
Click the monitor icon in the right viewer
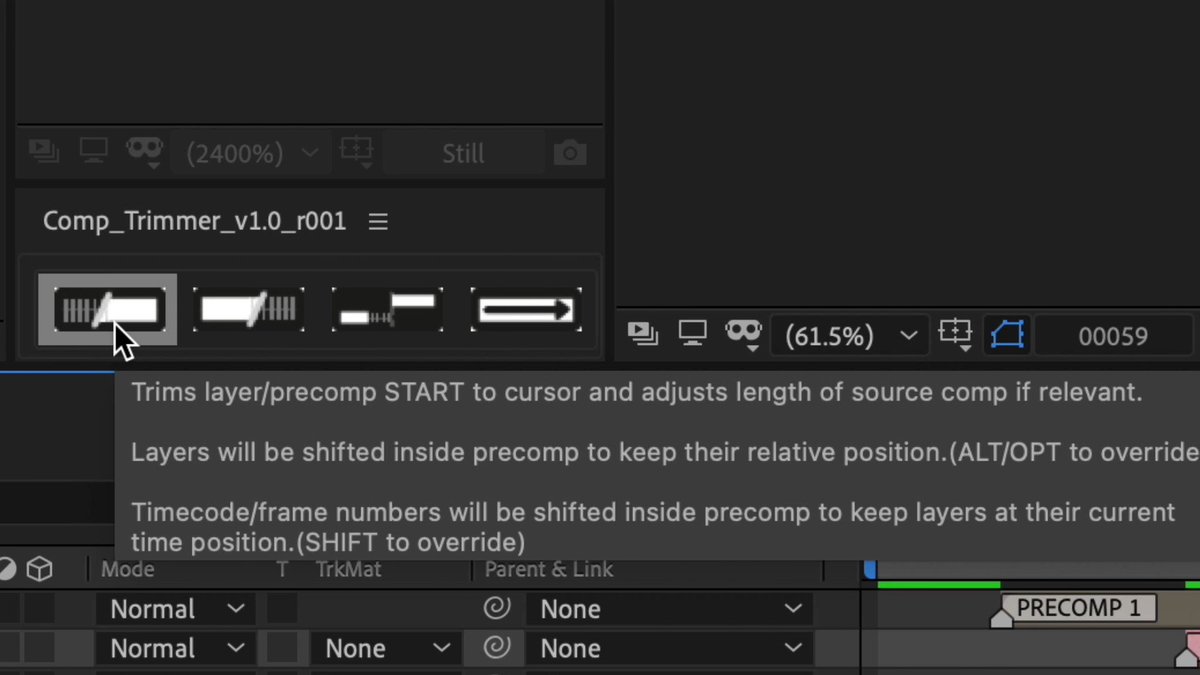pos(692,334)
